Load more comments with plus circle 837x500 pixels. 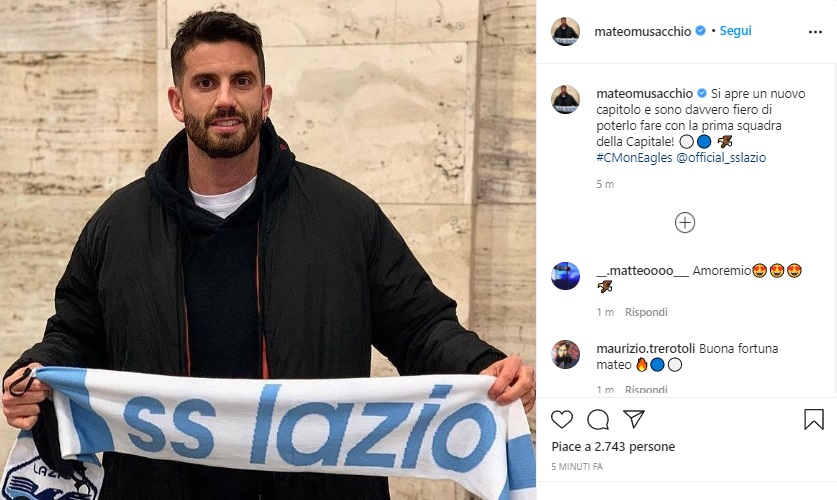[x=685, y=223]
